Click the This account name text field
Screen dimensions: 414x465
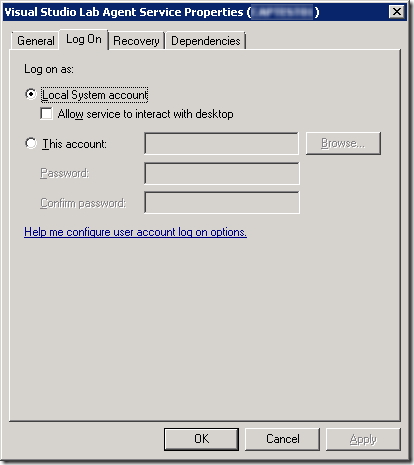pos(221,144)
